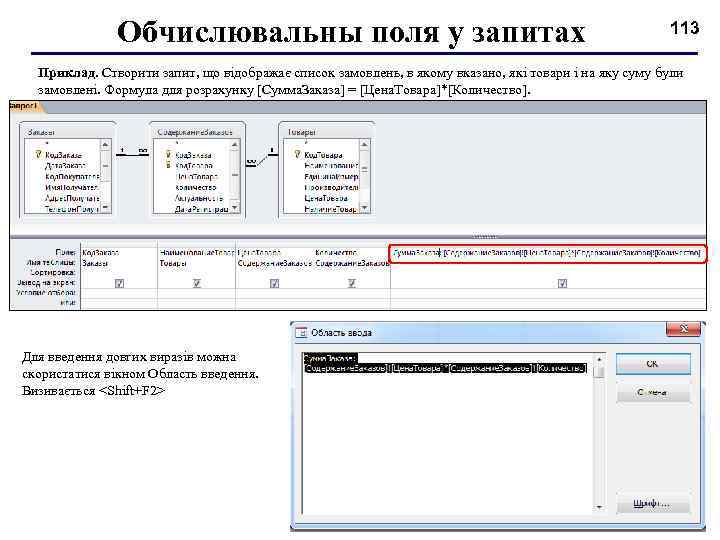Select the КодЗаказа key field in the СодержаниеЗаказов table
The width and height of the screenshot is (720, 540).
(193, 155)
